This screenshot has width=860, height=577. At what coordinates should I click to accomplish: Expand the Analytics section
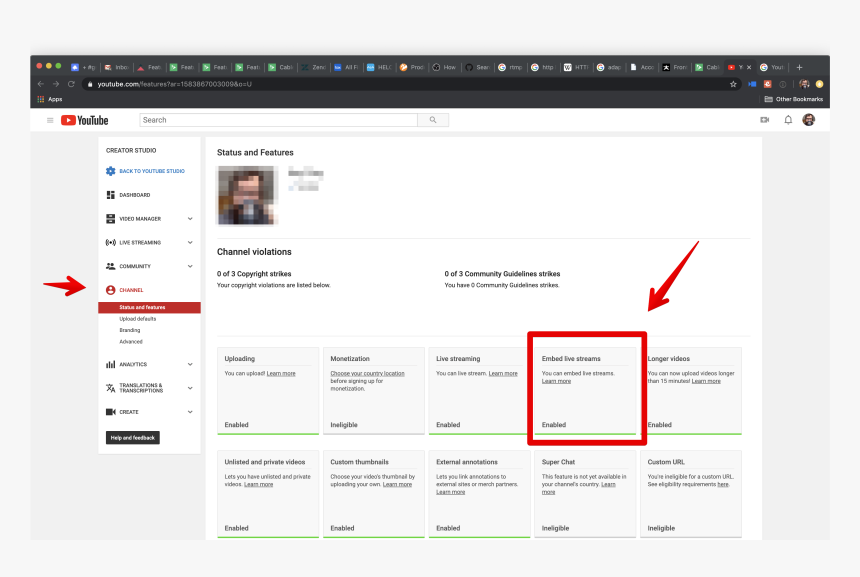coord(190,364)
